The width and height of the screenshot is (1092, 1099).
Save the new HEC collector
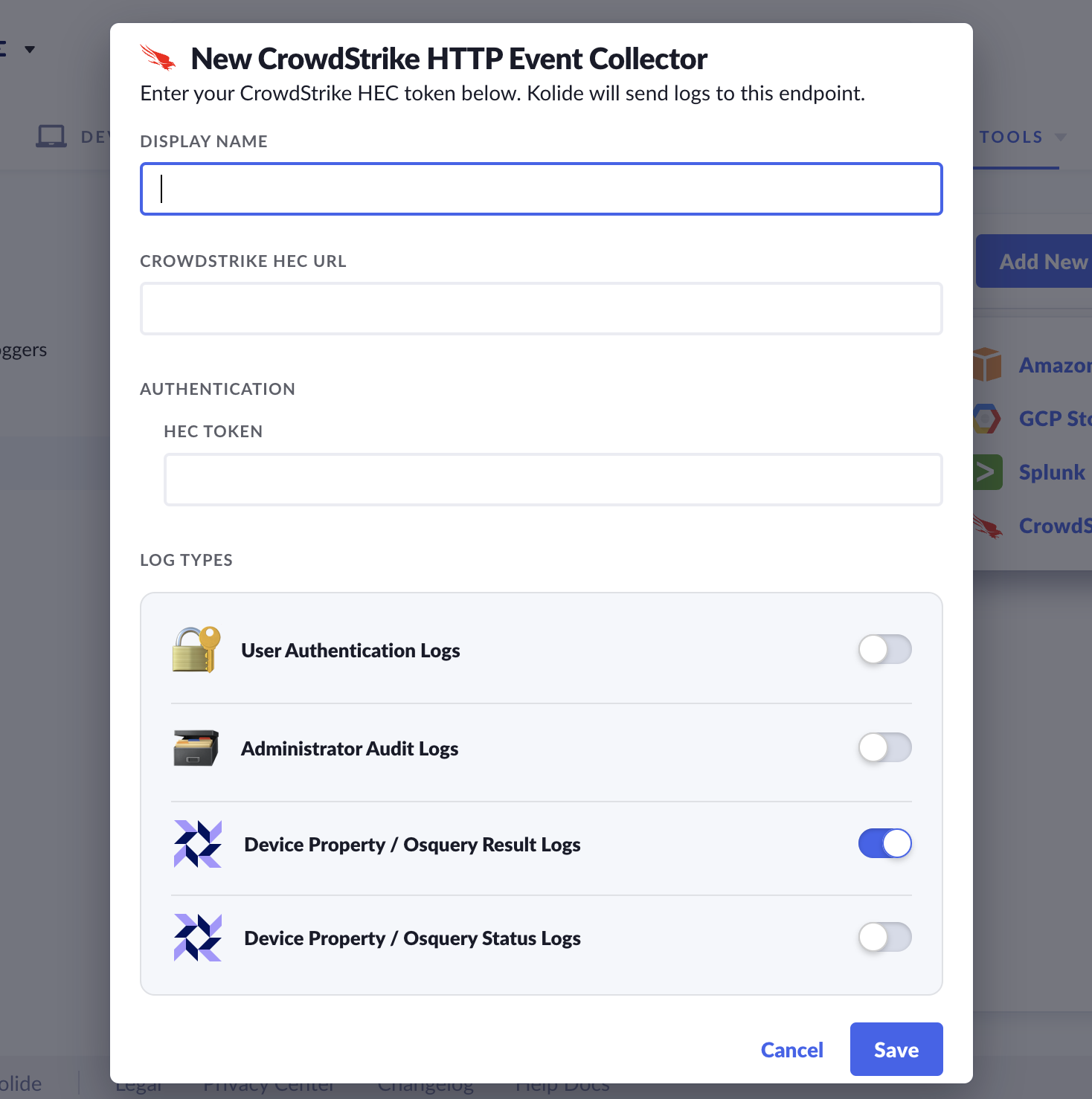click(896, 1049)
